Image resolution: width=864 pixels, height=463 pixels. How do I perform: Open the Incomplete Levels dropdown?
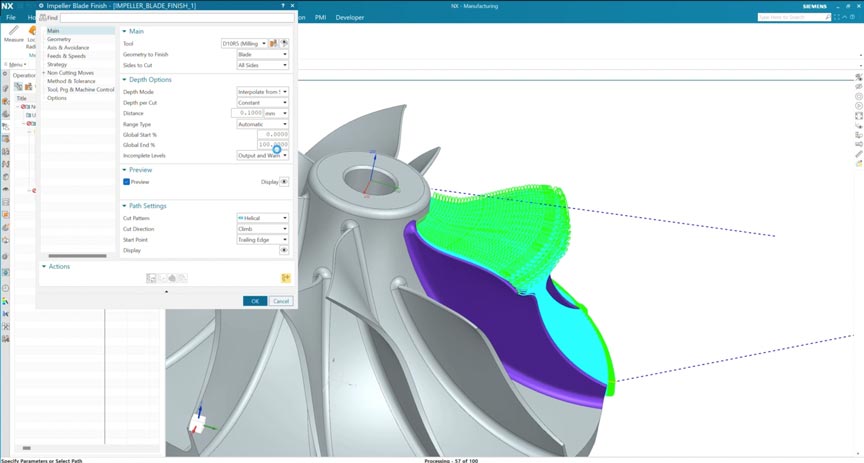click(x=262, y=155)
